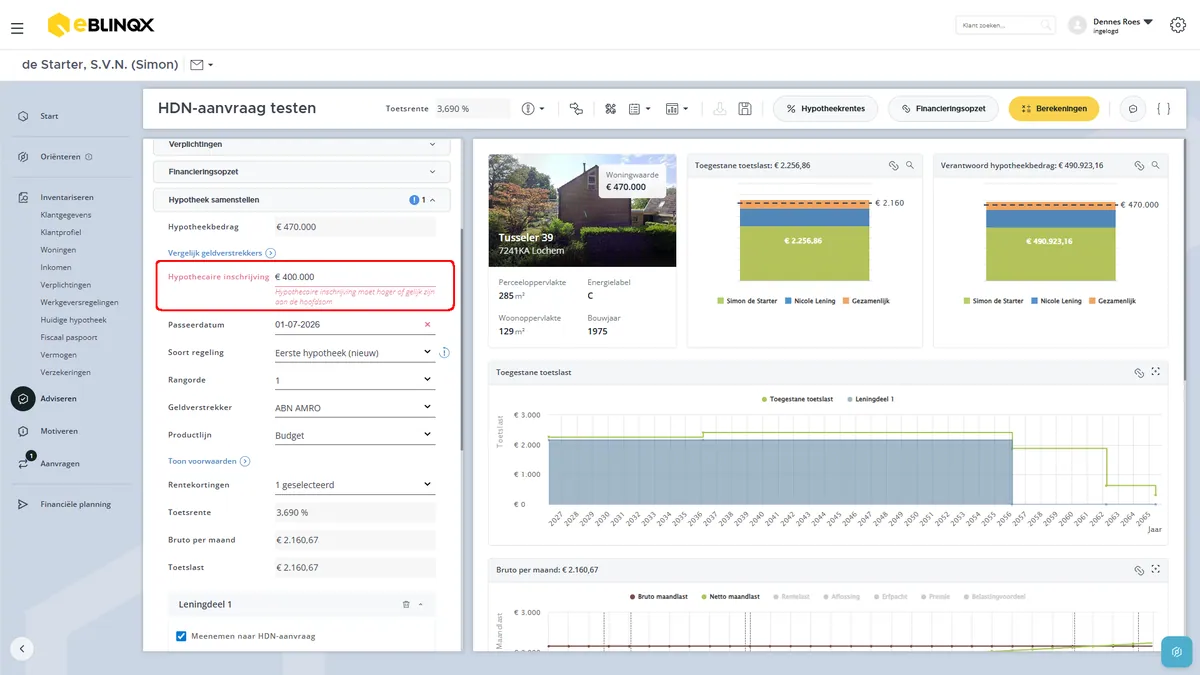This screenshot has height=675, width=1200.
Task: Toggle Leningdeel 1 series in legend
Action: click(871, 398)
